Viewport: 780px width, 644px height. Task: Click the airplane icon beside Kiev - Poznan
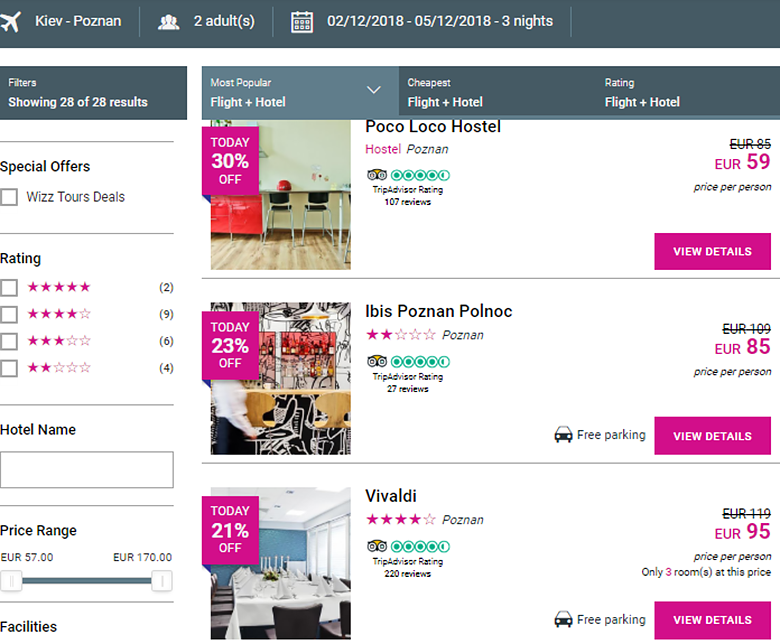pos(11,21)
